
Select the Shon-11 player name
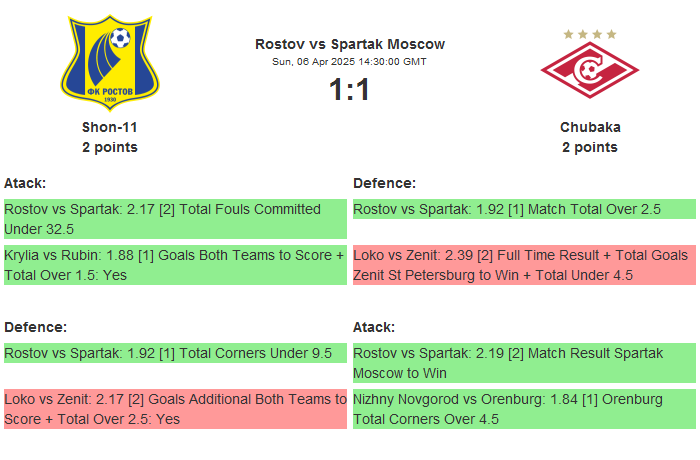[x=110, y=127]
